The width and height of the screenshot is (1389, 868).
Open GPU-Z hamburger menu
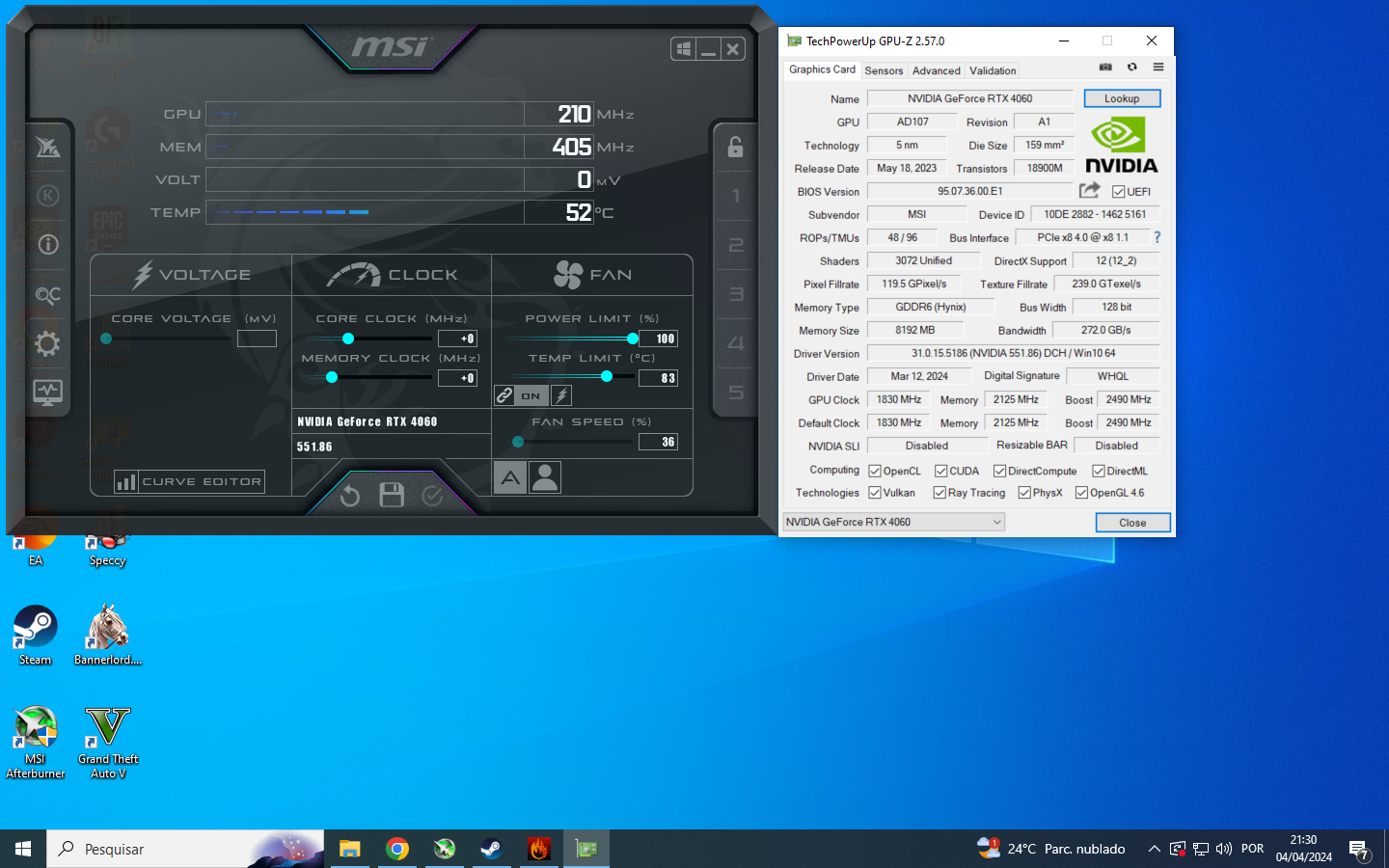coord(1158,68)
